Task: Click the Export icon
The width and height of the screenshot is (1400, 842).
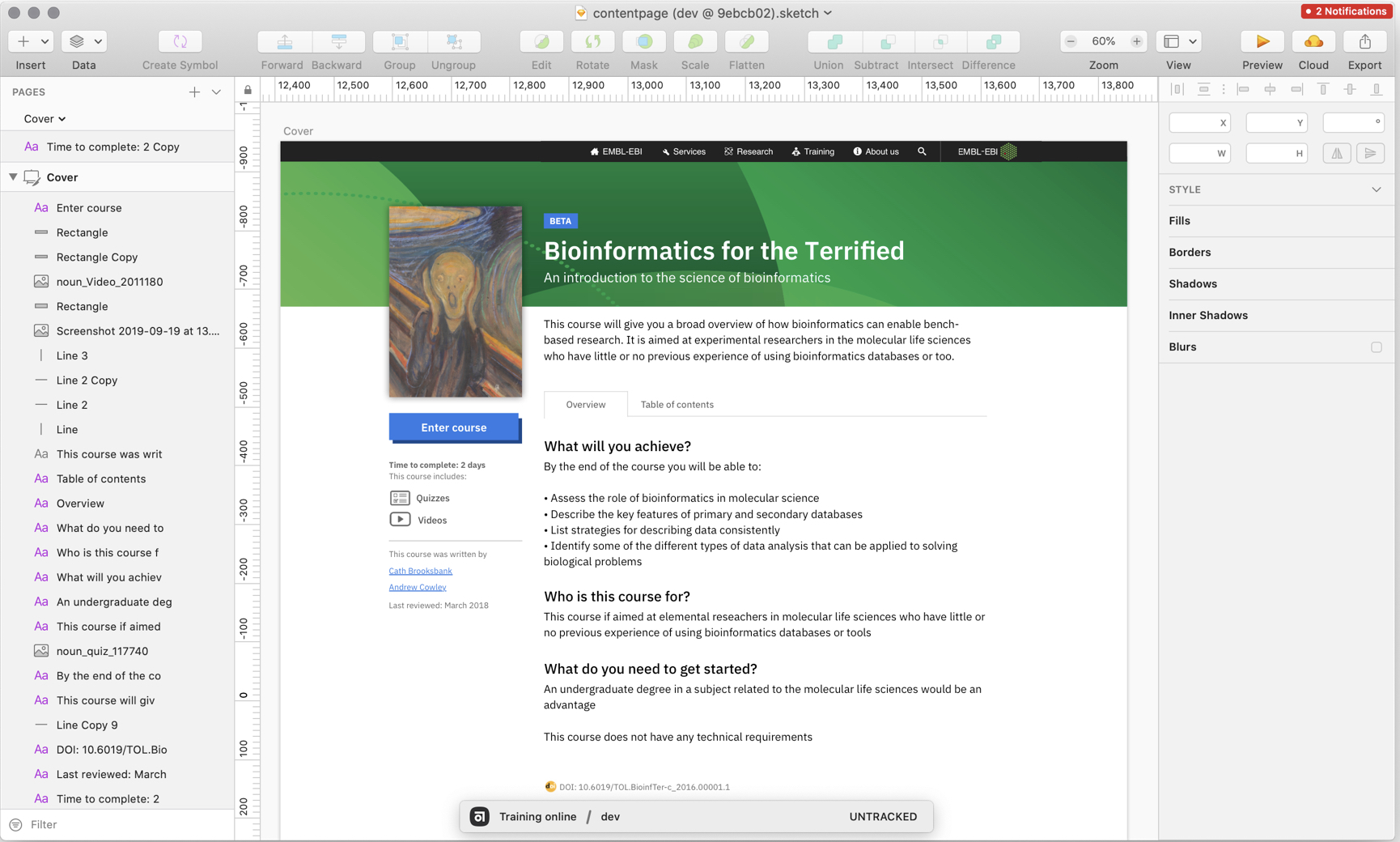Action: (1365, 41)
